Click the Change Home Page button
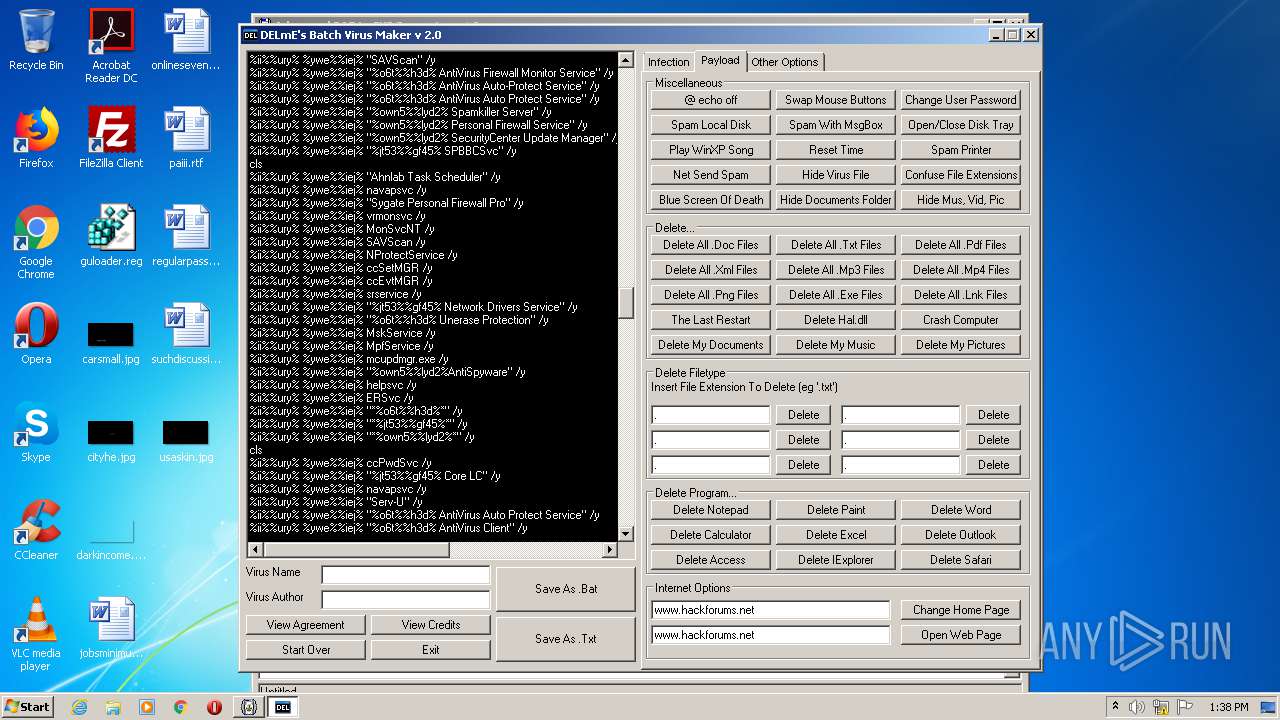1280x720 pixels. pyautogui.click(x=961, y=610)
